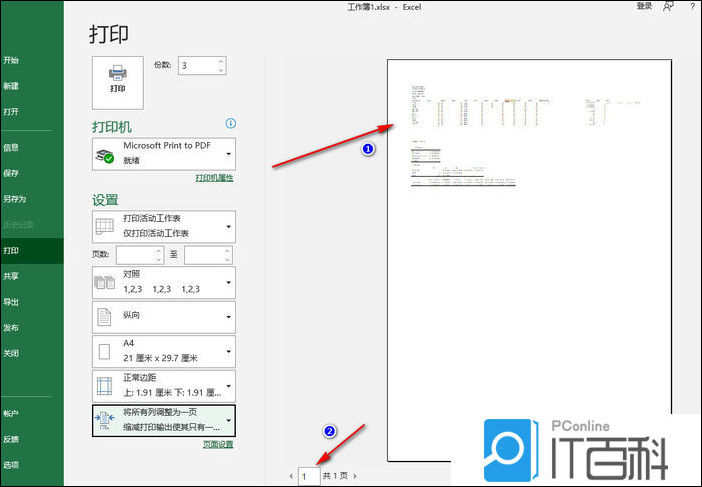Viewport: 702px width, 487px height.
Task: Open the printer info icon
Action: (x=231, y=124)
